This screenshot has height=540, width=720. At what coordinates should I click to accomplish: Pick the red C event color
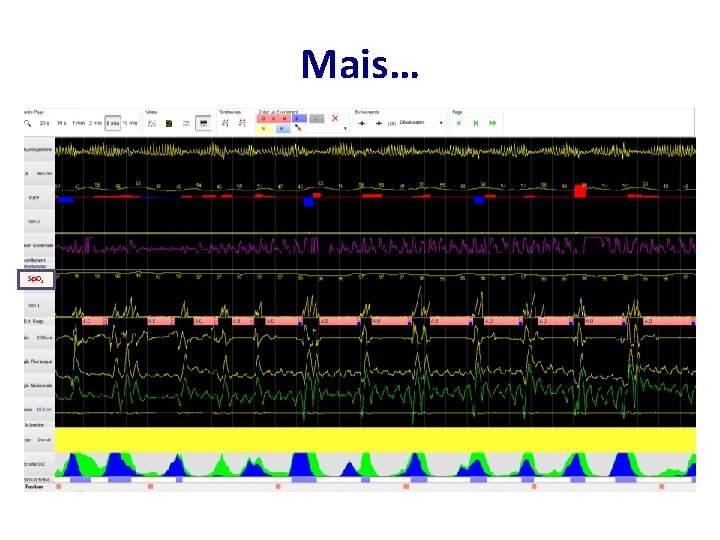pos(274,118)
